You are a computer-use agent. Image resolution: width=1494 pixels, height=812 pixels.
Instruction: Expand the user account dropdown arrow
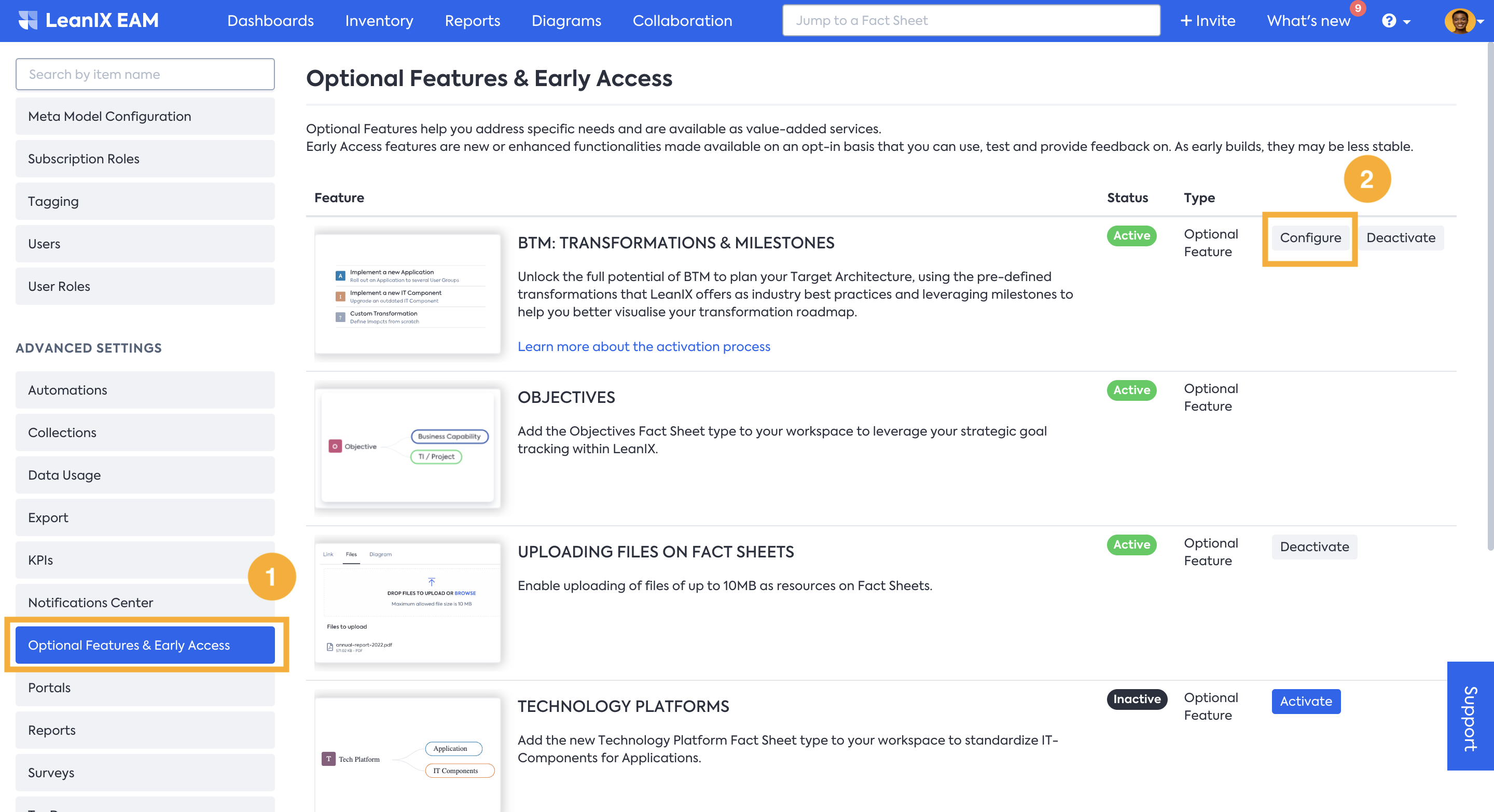click(x=1481, y=21)
